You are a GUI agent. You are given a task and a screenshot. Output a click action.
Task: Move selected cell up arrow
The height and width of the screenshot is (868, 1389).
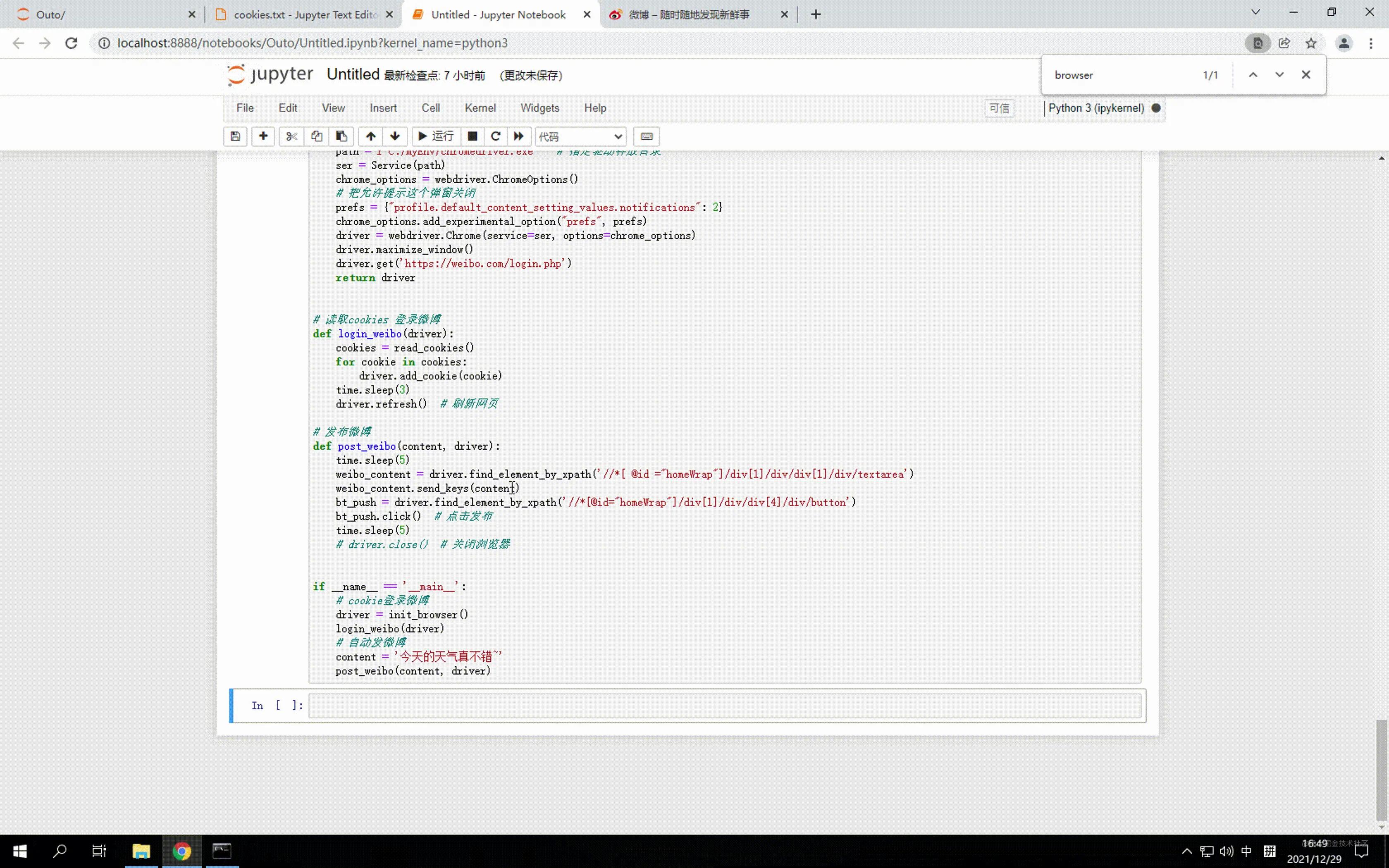point(371,136)
